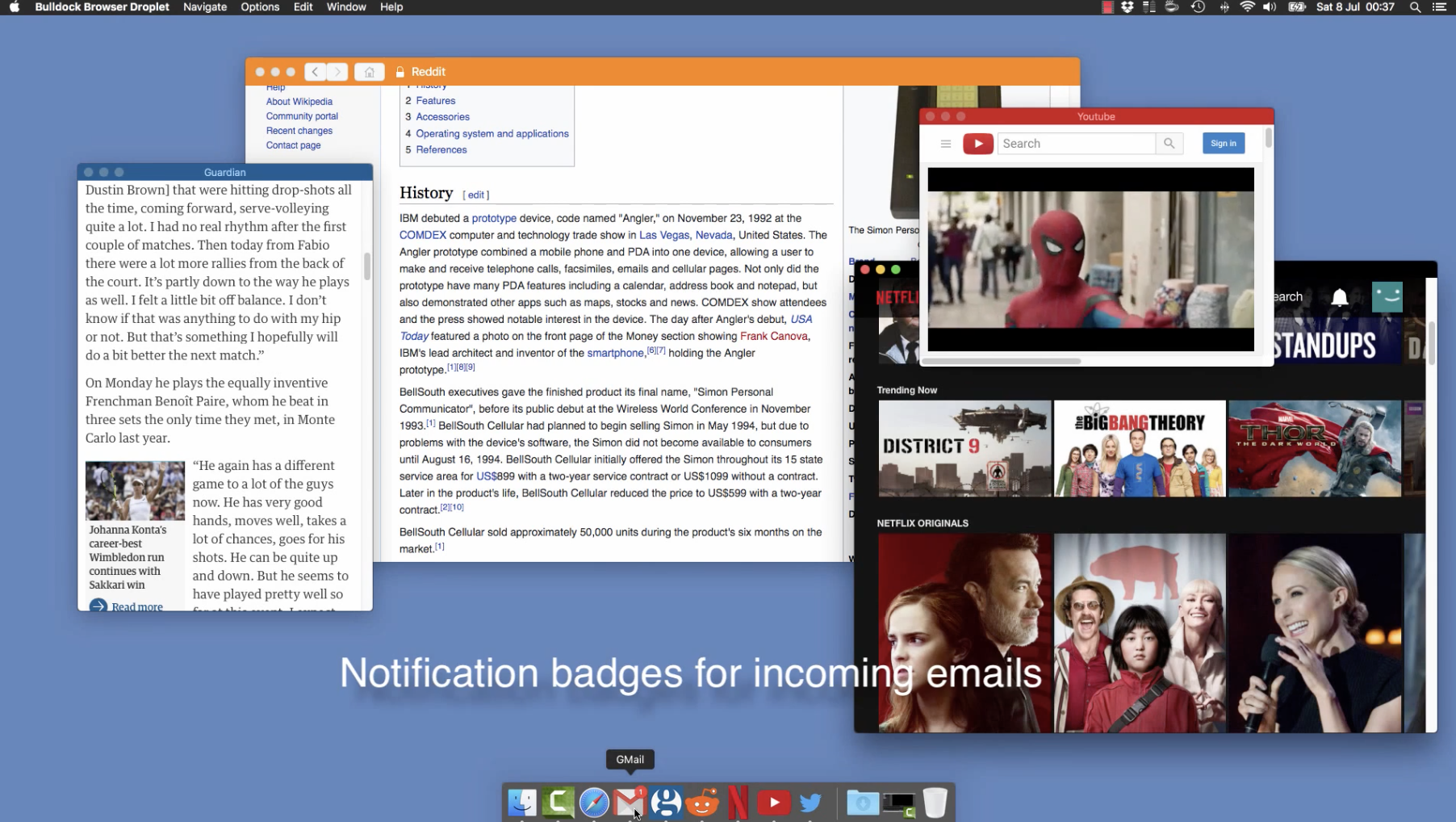The image size is (1456, 822).
Task: Follow the COMDEX link on Wikipedia
Action: (x=422, y=235)
